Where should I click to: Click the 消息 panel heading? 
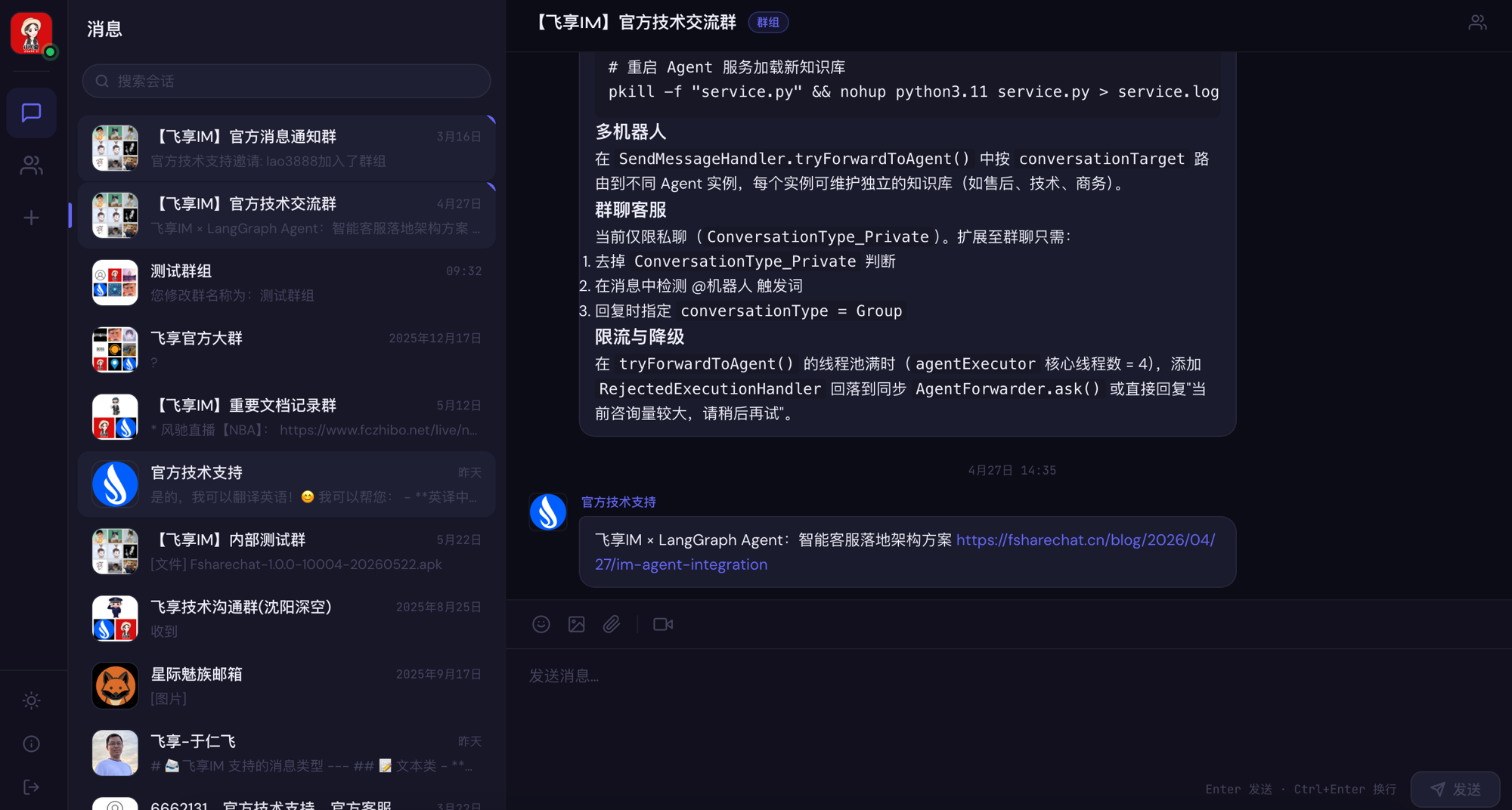pyautogui.click(x=104, y=29)
